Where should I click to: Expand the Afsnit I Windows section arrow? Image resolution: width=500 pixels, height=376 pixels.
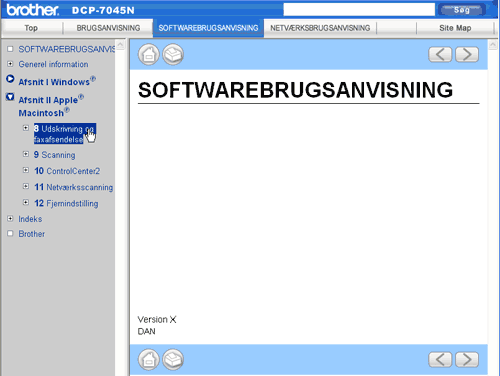pos(10,79)
